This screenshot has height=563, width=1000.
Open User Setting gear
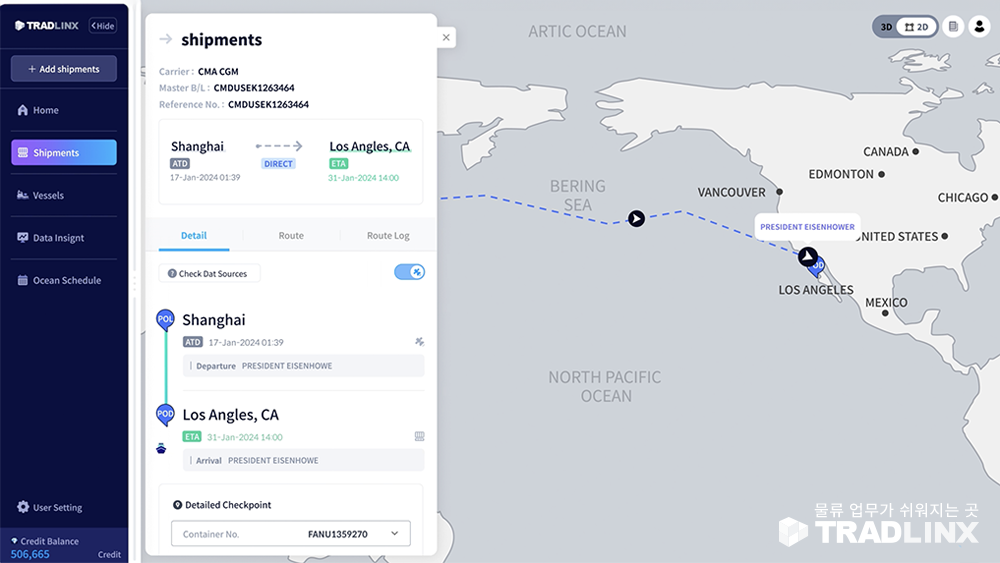click(23, 507)
